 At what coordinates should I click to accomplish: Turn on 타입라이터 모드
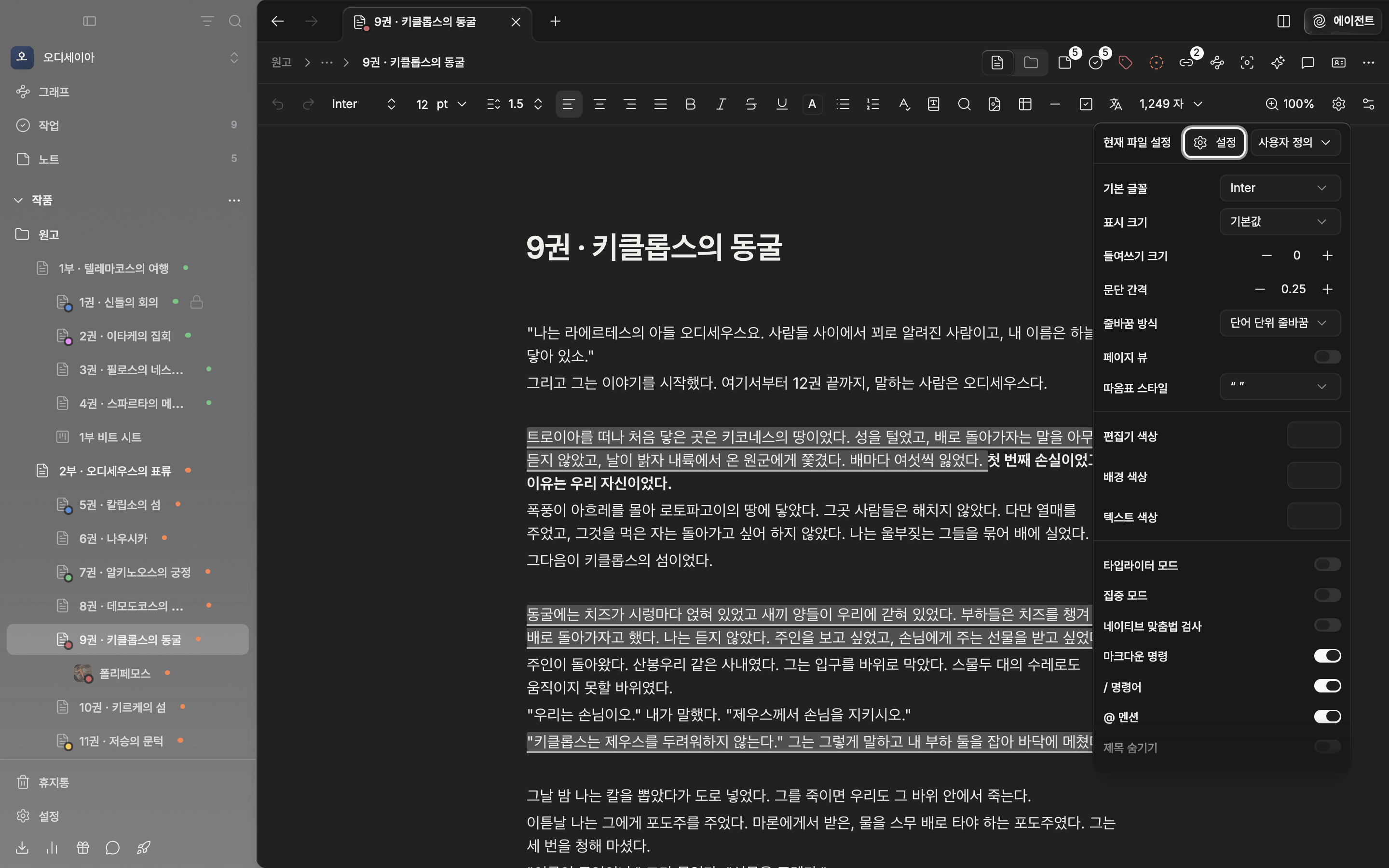pyautogui.click(x=1327, y=565)
